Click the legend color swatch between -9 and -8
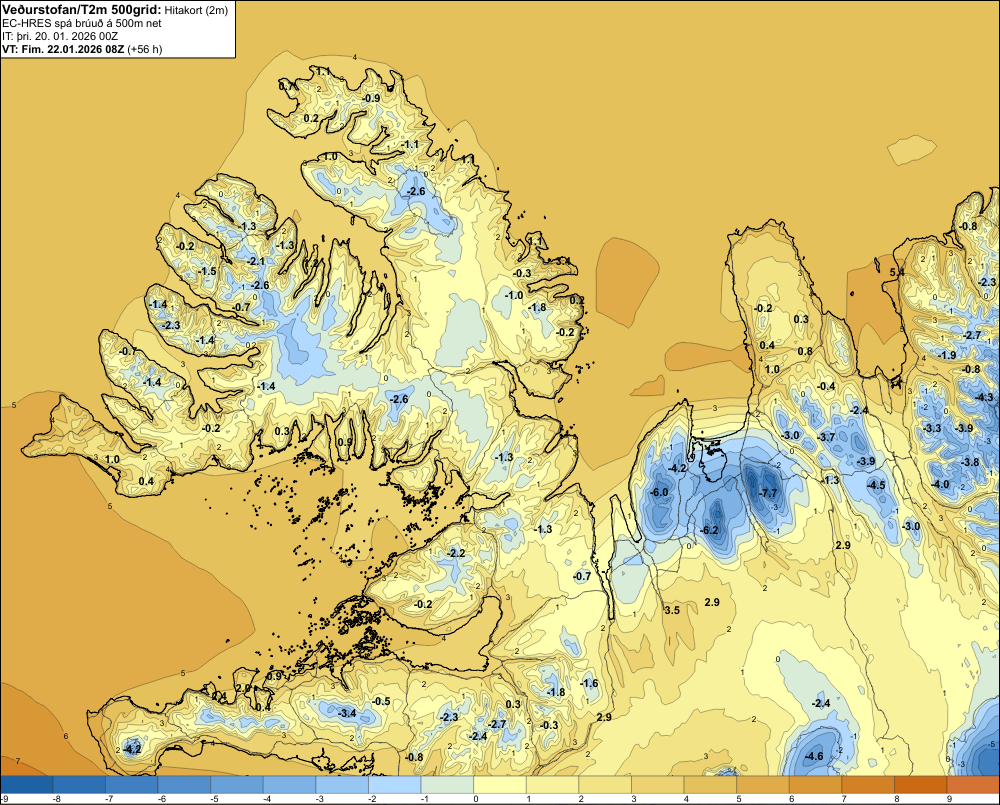This screenshot has width=1000, height=805. point(27,784)
